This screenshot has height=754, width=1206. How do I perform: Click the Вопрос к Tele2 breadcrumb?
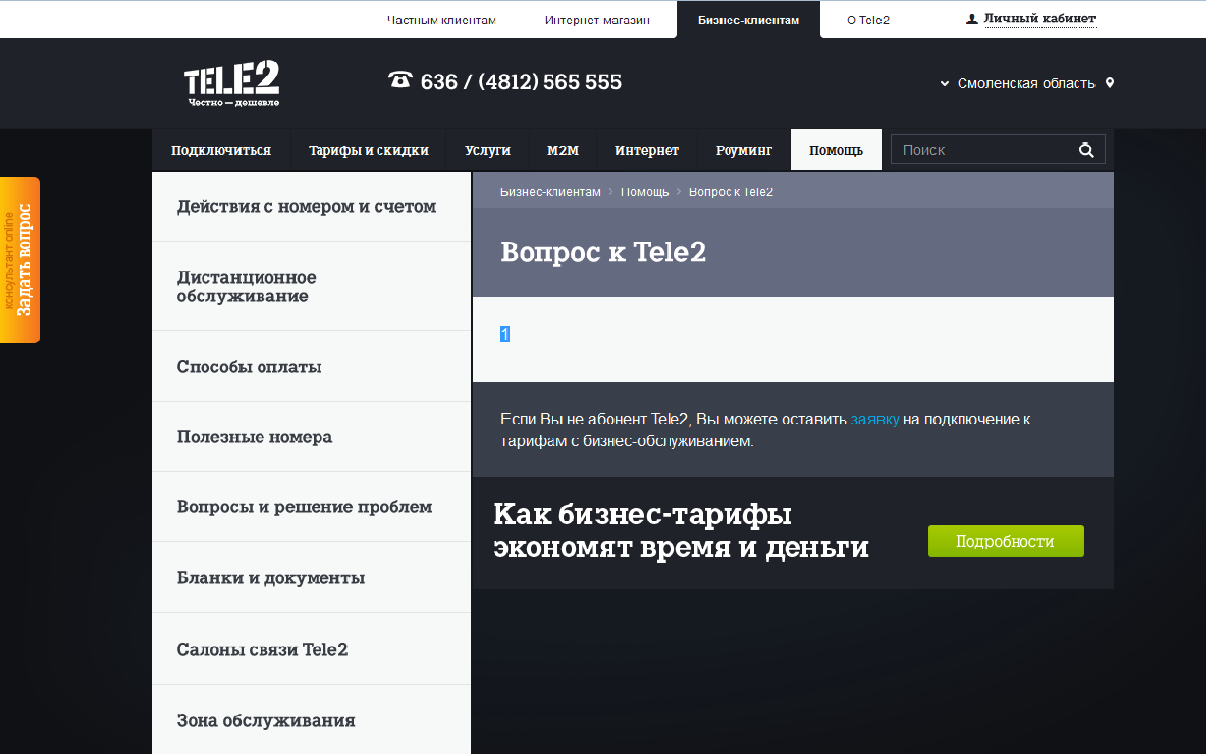731,191
